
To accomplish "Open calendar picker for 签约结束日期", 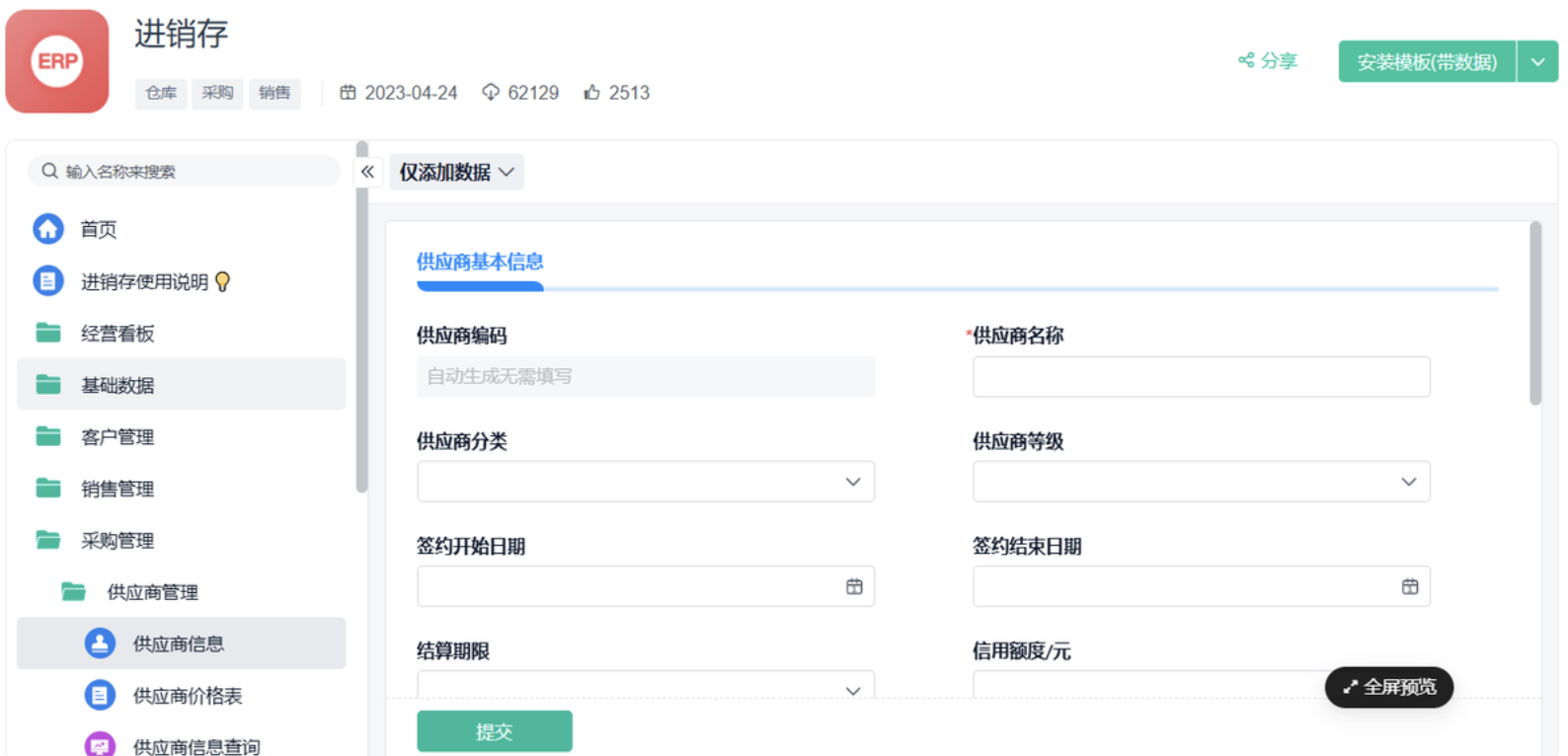I will tap(1410, 586).
